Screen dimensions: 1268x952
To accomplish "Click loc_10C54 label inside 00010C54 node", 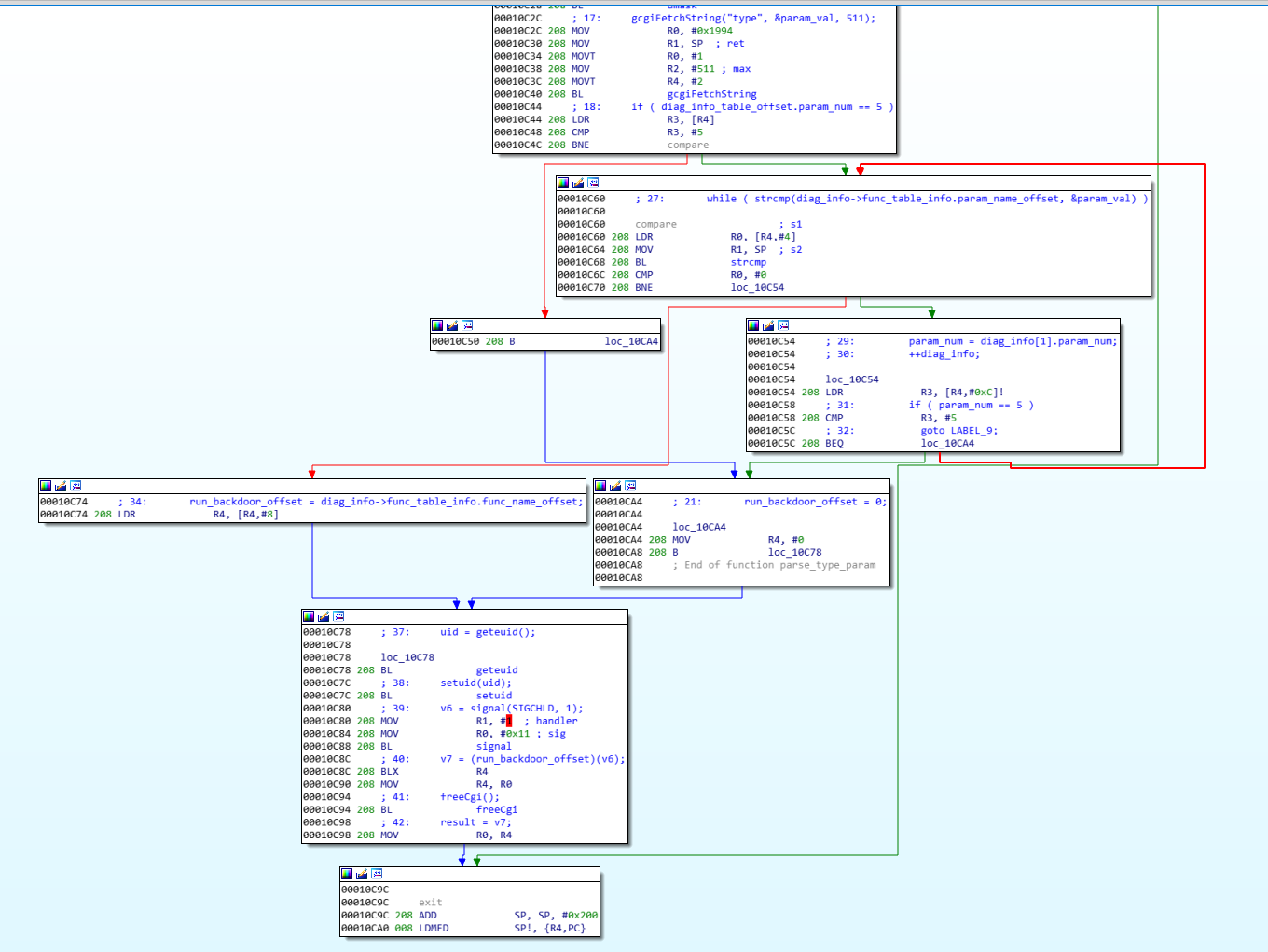I will pyautogui.click(x=852, y=379).
